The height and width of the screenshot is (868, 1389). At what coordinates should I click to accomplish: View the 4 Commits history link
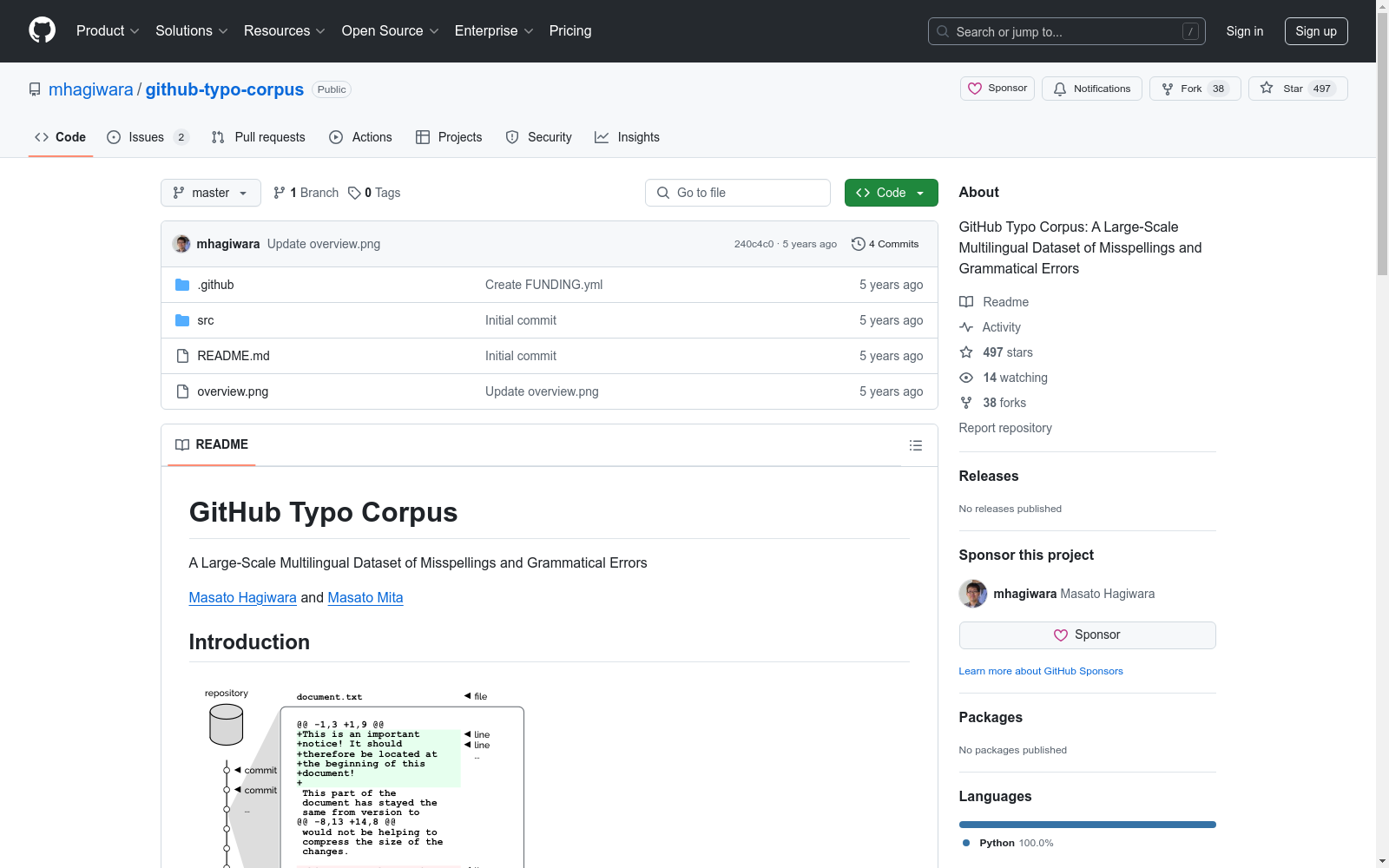(885, 244)
